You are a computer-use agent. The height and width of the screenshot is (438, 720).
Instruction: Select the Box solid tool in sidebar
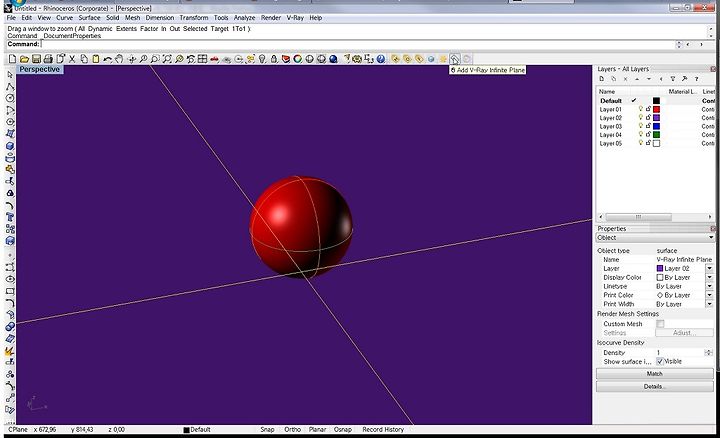[10, 146]
